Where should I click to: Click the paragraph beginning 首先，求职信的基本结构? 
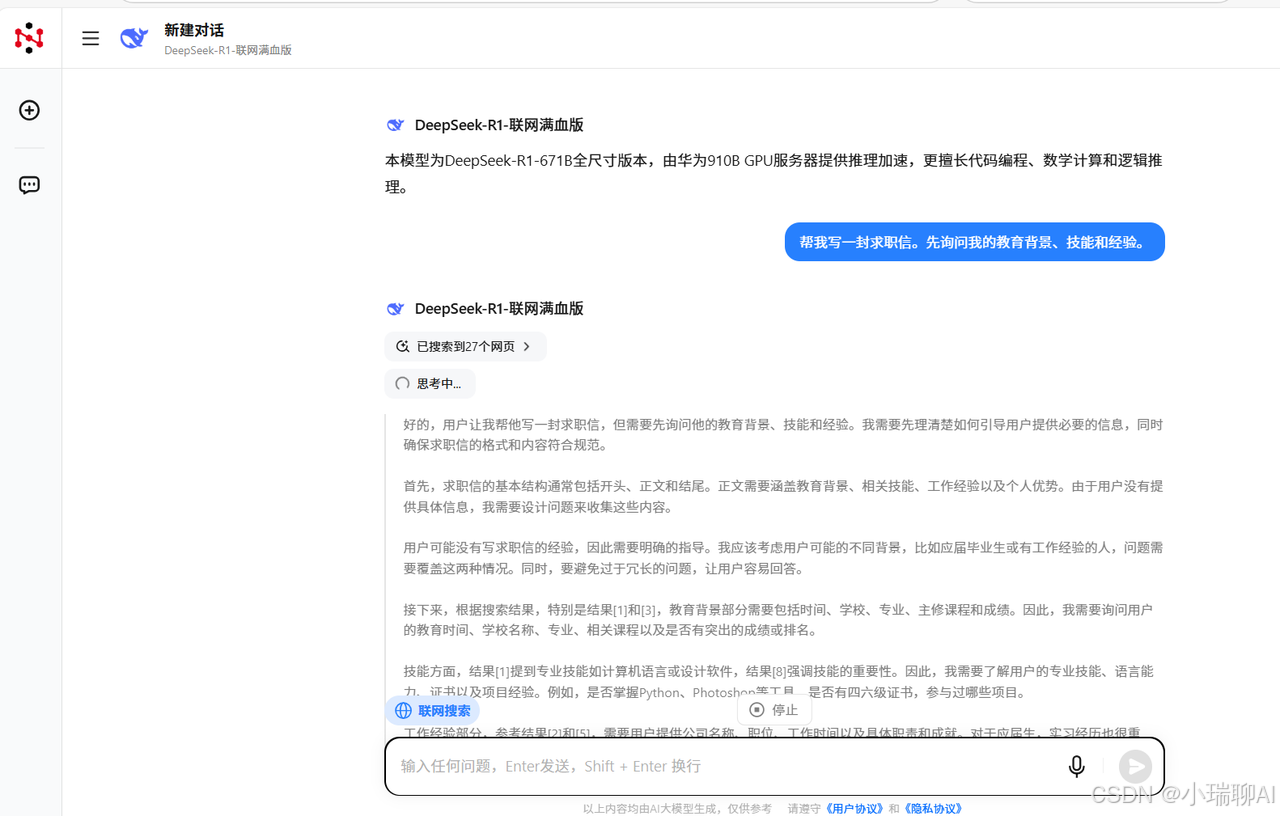[783, 496]
